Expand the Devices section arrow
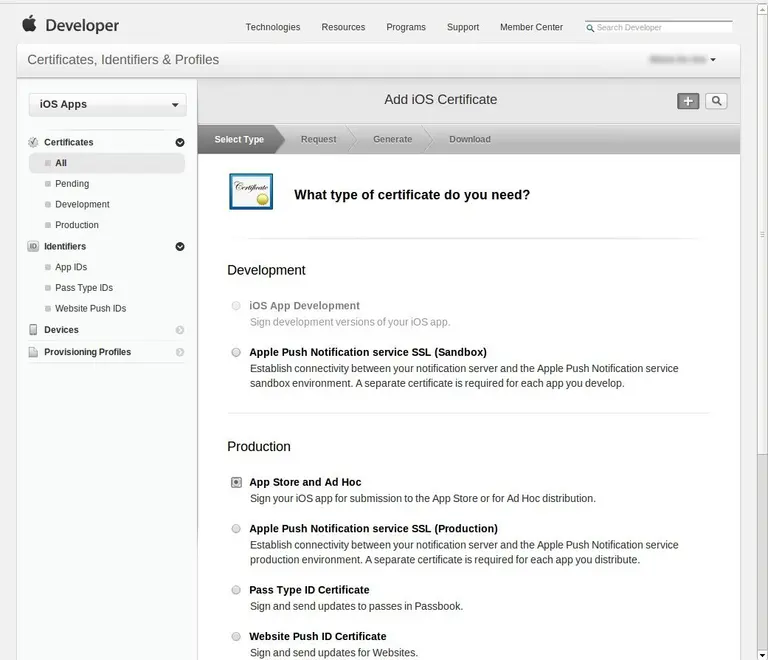The height and width of the screenshot is (660, 768). click(180, 330)
